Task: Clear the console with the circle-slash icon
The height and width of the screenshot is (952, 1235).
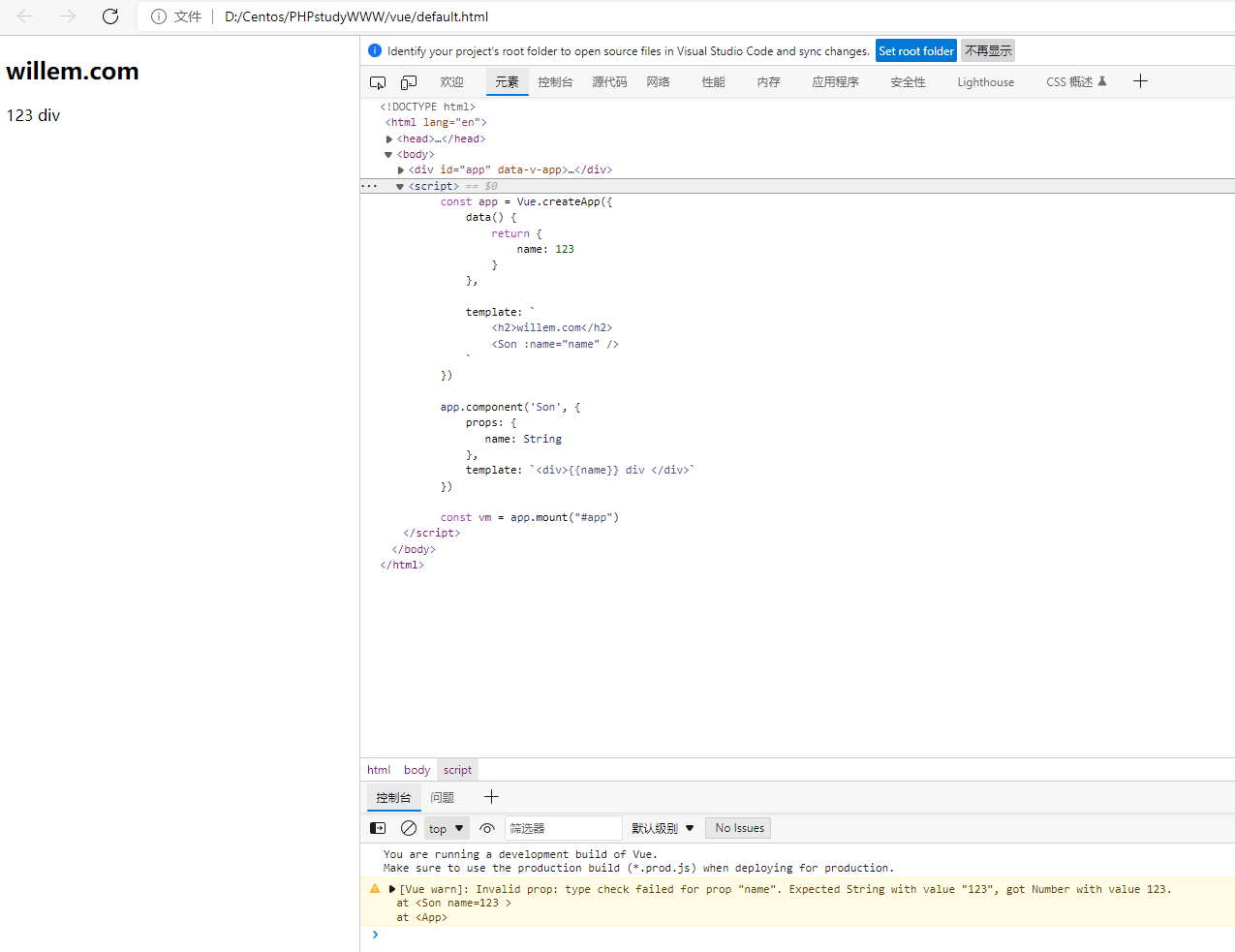Action: 409,828
